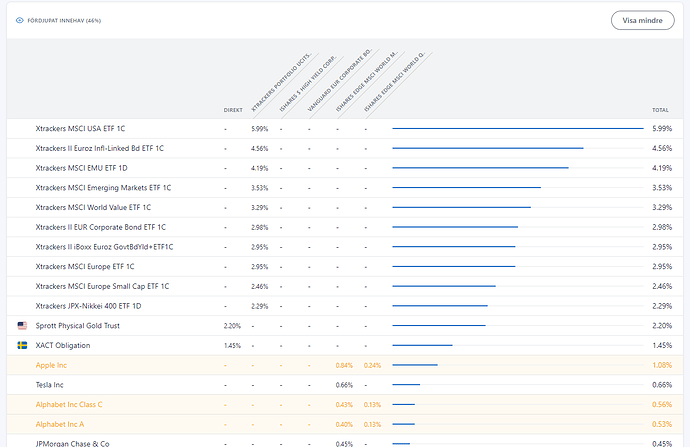Open Xtrackers MSCI Emerging Markets ETF 1C
Screen dimensions: 690x447
point(103,188)
